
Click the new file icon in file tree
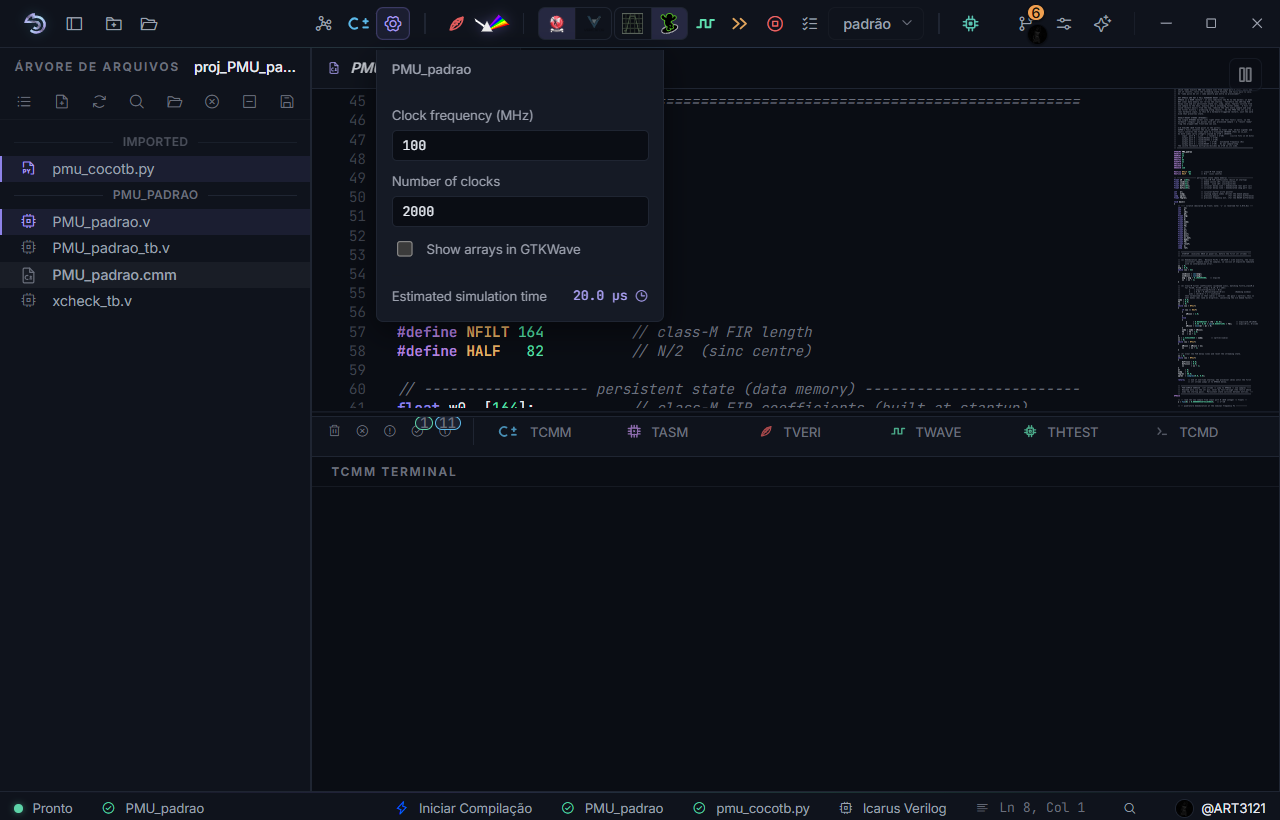click(x=62, y=101)
